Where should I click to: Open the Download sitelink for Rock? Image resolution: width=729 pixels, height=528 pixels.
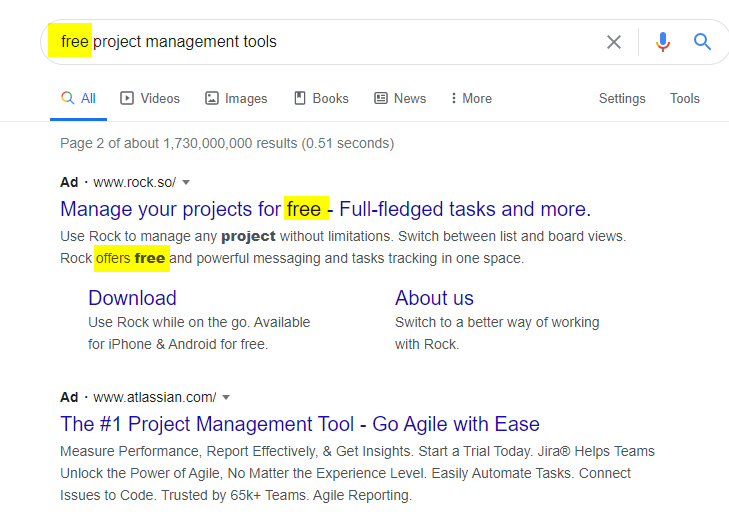tap(133, 298)
